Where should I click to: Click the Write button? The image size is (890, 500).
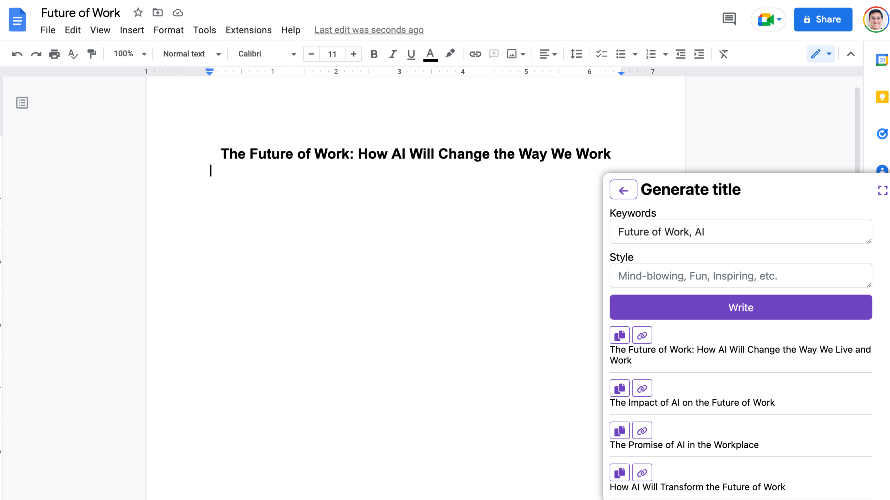click(741, 308)
